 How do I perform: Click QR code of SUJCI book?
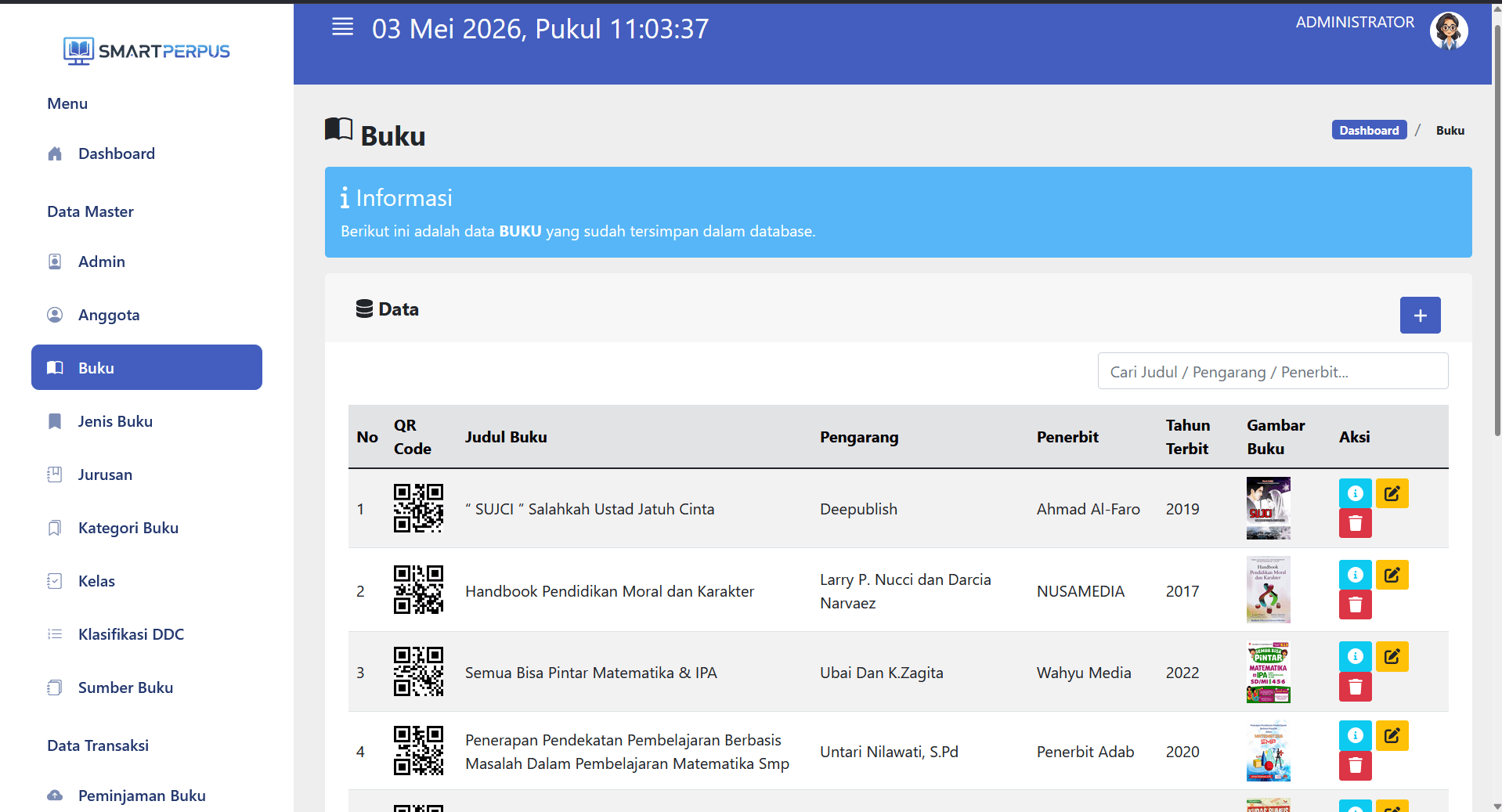click(418, 508)
